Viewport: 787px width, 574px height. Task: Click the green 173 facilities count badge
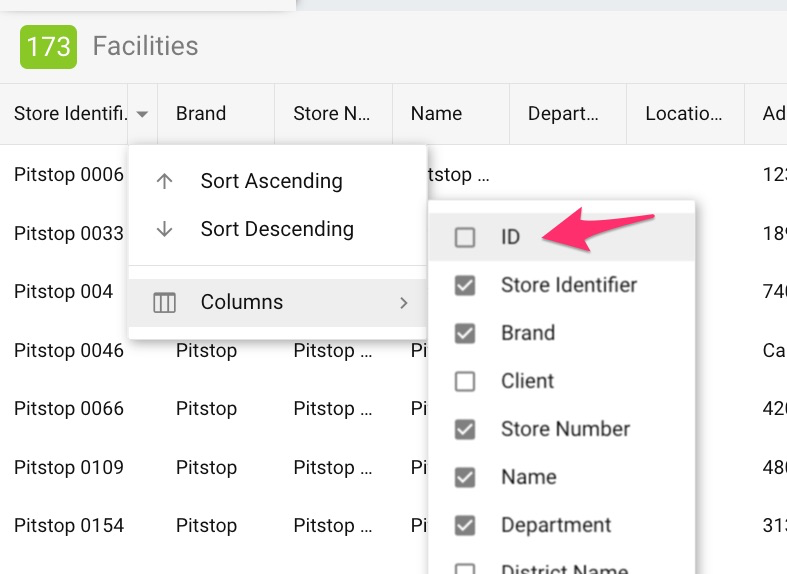tap(48, 46)
